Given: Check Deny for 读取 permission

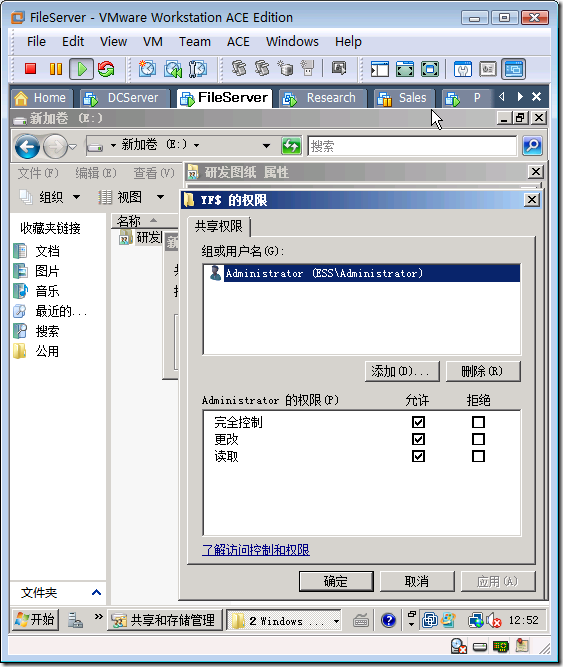Looking at the screenshot, I should point(478,456).
